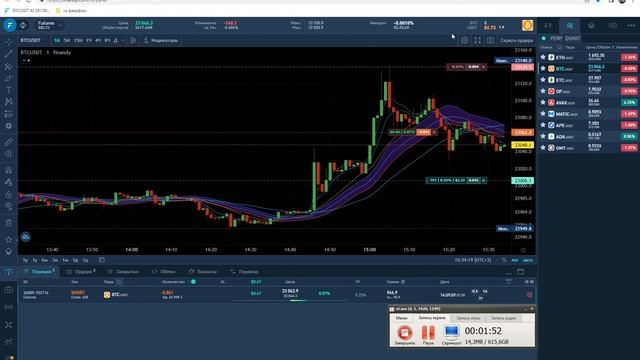Toggle favorite star for OP pair

click(543, 91)
